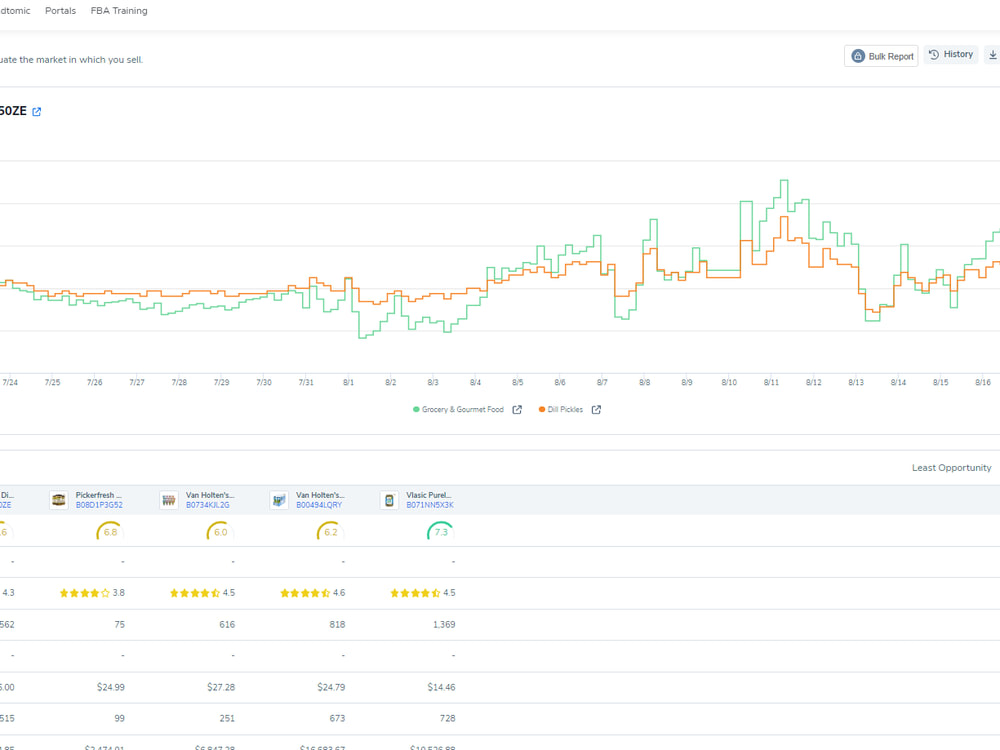
Task: Open the Pickerfresh product thumbnail
Action: pyautogui.click(x=59, y=500)
